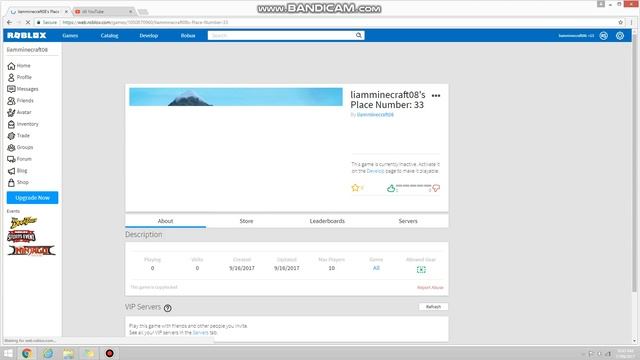The image size is (640, 360).
Task: Click the Roblox logo
Action: (x=27, y=36)
